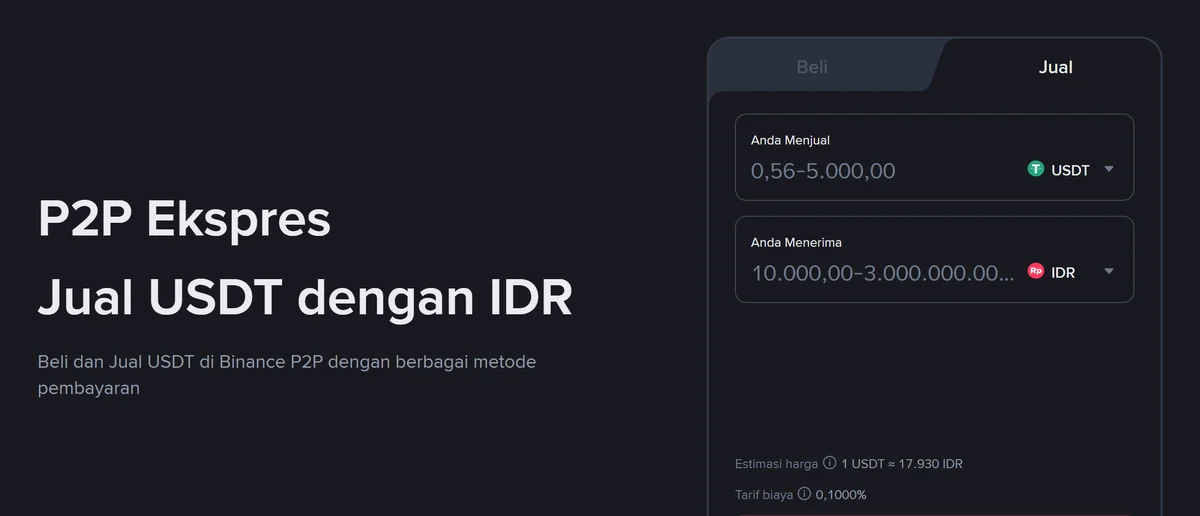1200x516 pixels.
Task: Click the info icon next to Tarif biaya
Action: click(x=804, y=494)
